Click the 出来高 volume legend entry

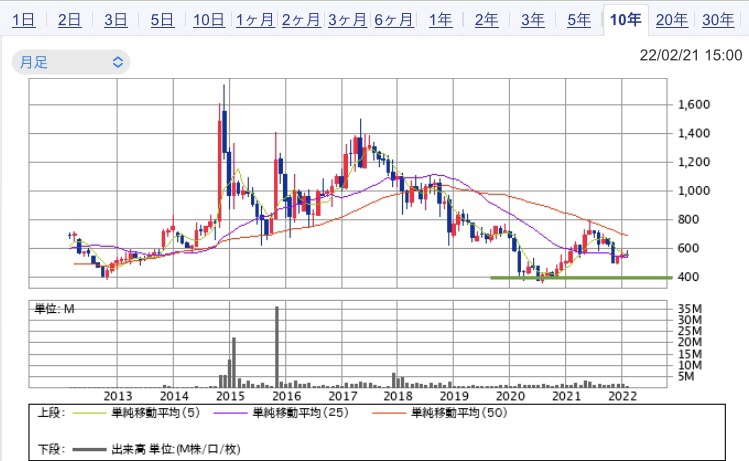(176, 449)
